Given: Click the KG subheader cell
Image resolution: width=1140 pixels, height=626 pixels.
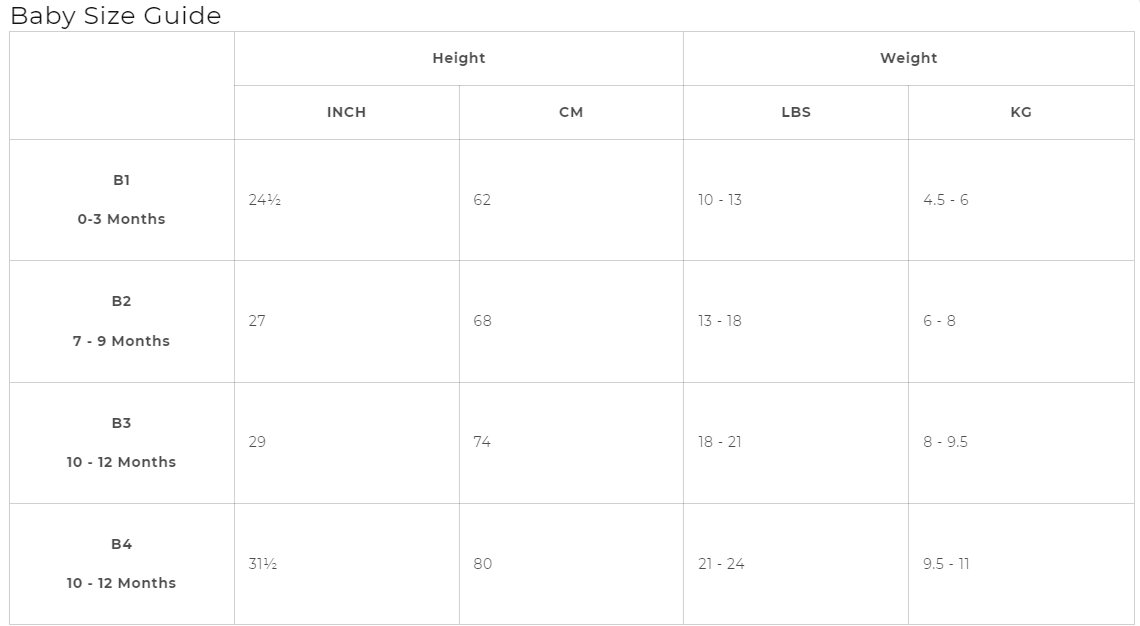Looking at the screenshot, I should point(1020,112).
